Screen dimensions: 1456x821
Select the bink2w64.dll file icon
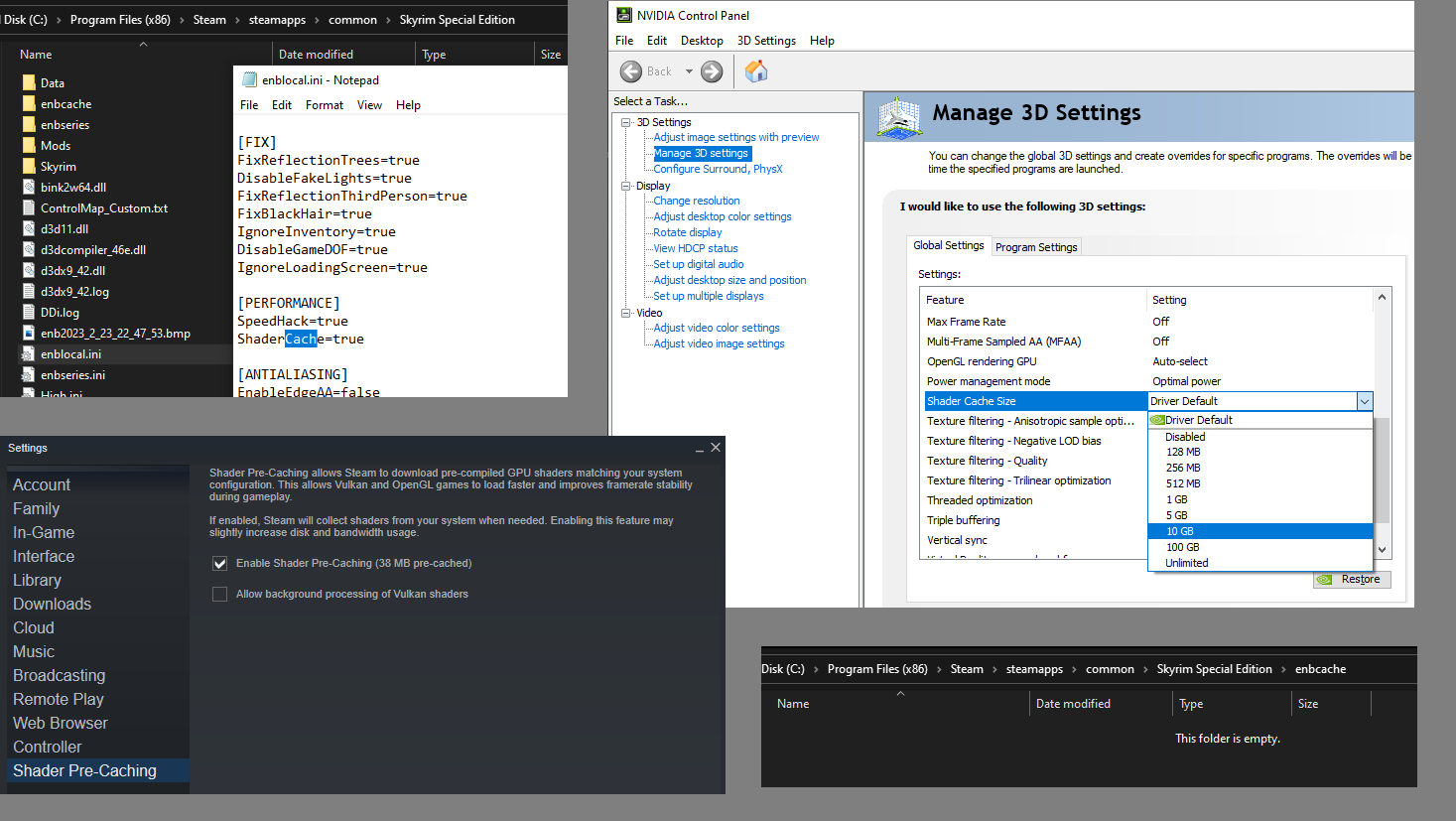click(x=29, y=188)
